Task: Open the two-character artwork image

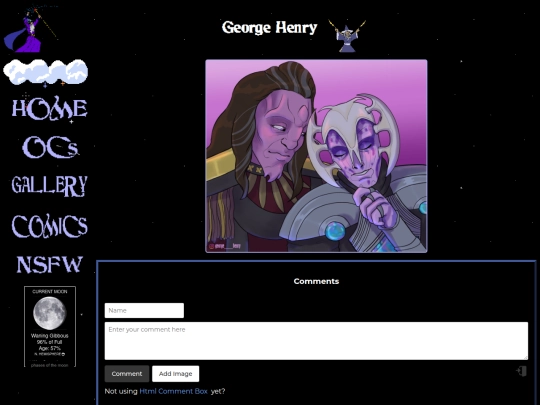Action: (x=316, y=156)
